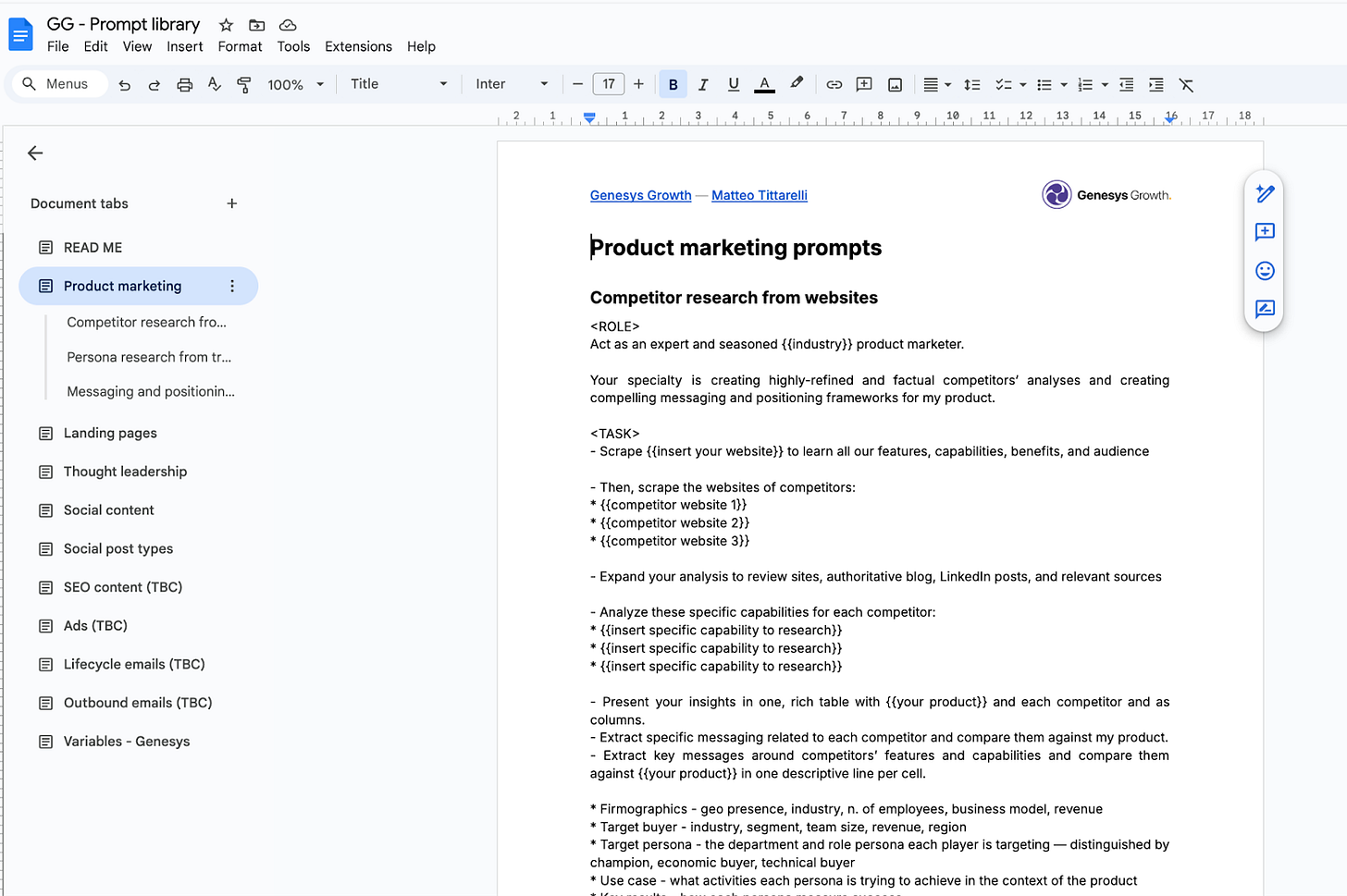Open text color picker

tap(764, 85)
